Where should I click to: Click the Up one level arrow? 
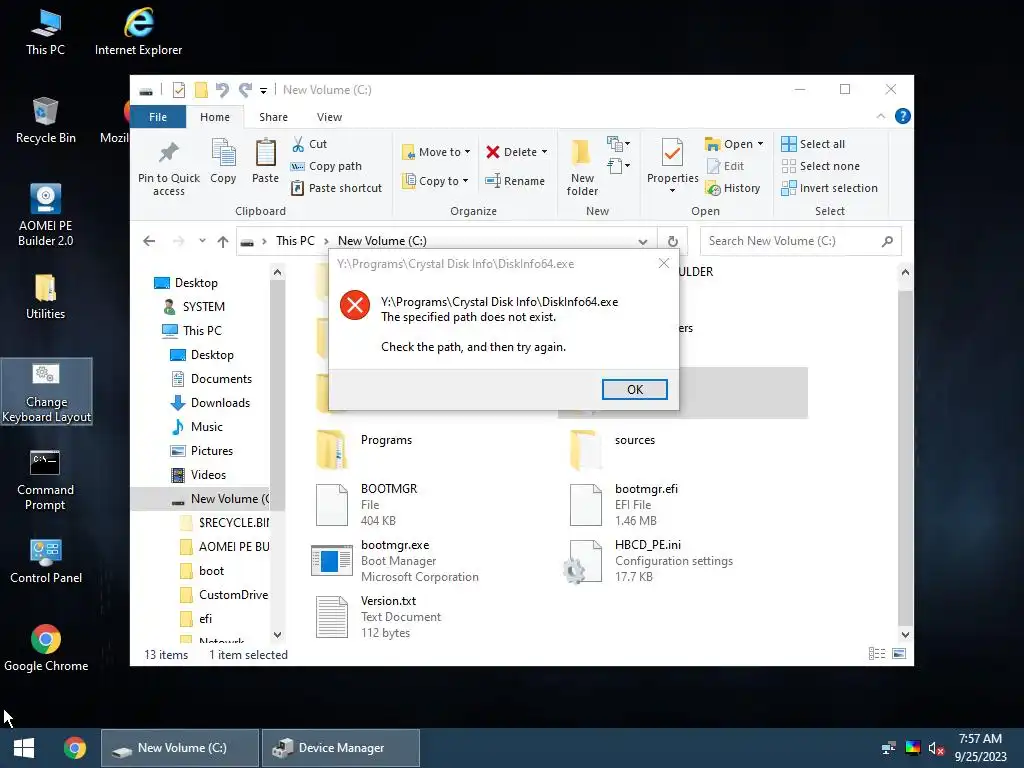coord(223,241)
